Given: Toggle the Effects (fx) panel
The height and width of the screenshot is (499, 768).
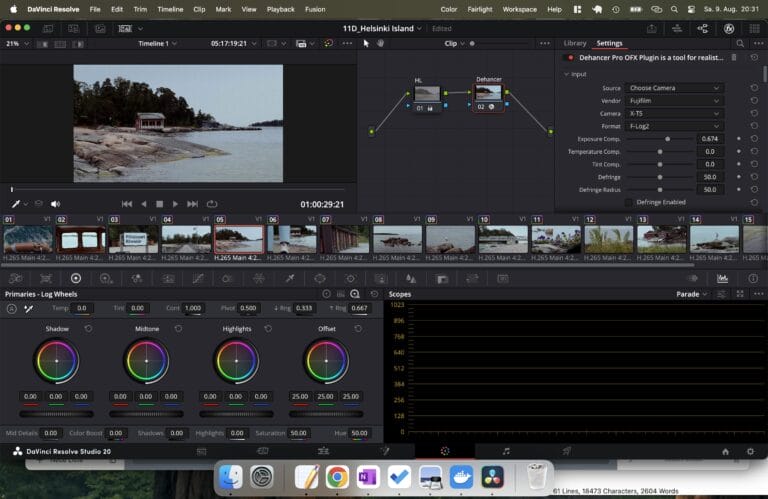Looking at the screenshot, I should click(x=729, y=28).
